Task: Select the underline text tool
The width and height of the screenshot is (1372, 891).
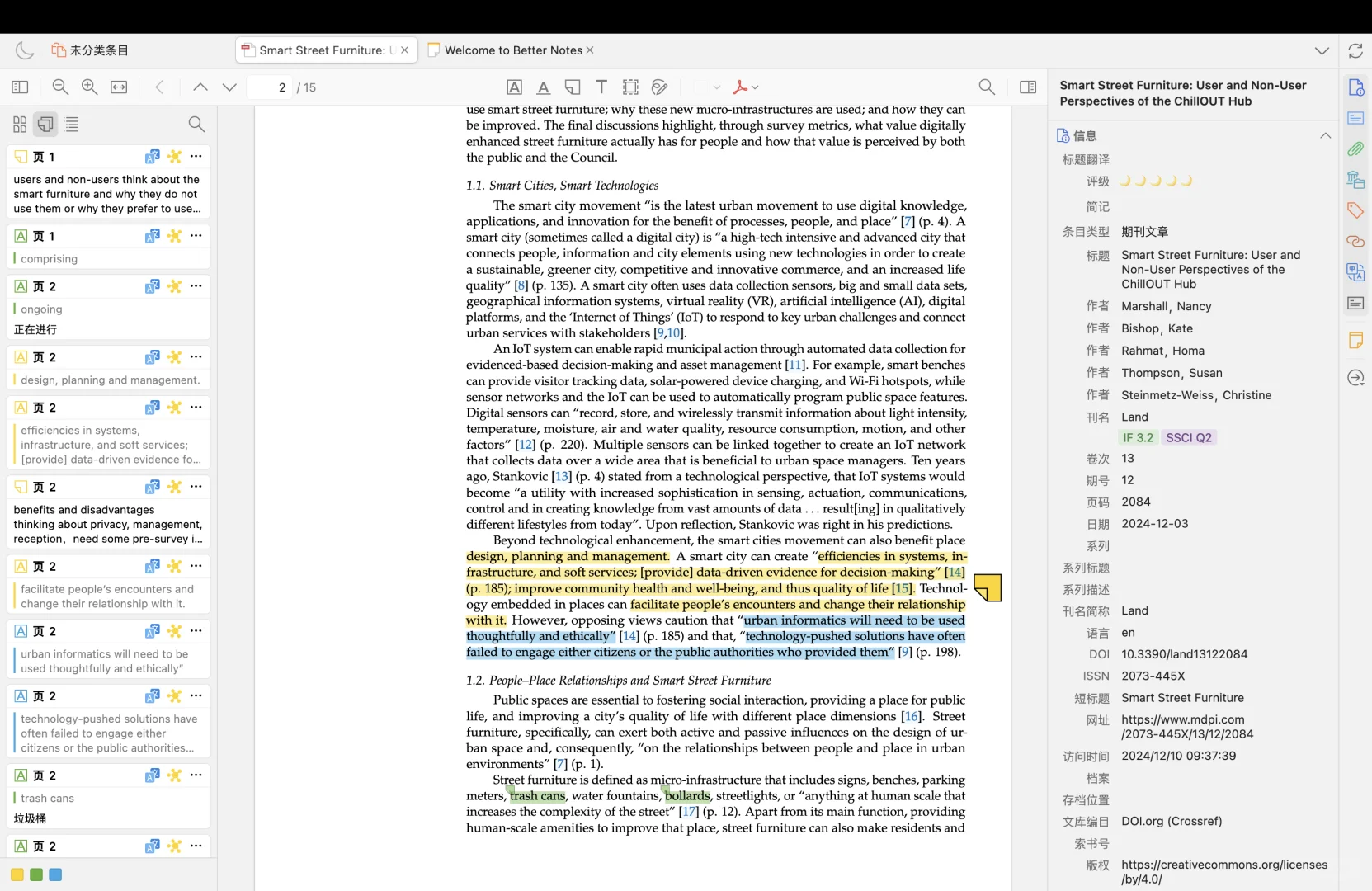Action: 543,87
